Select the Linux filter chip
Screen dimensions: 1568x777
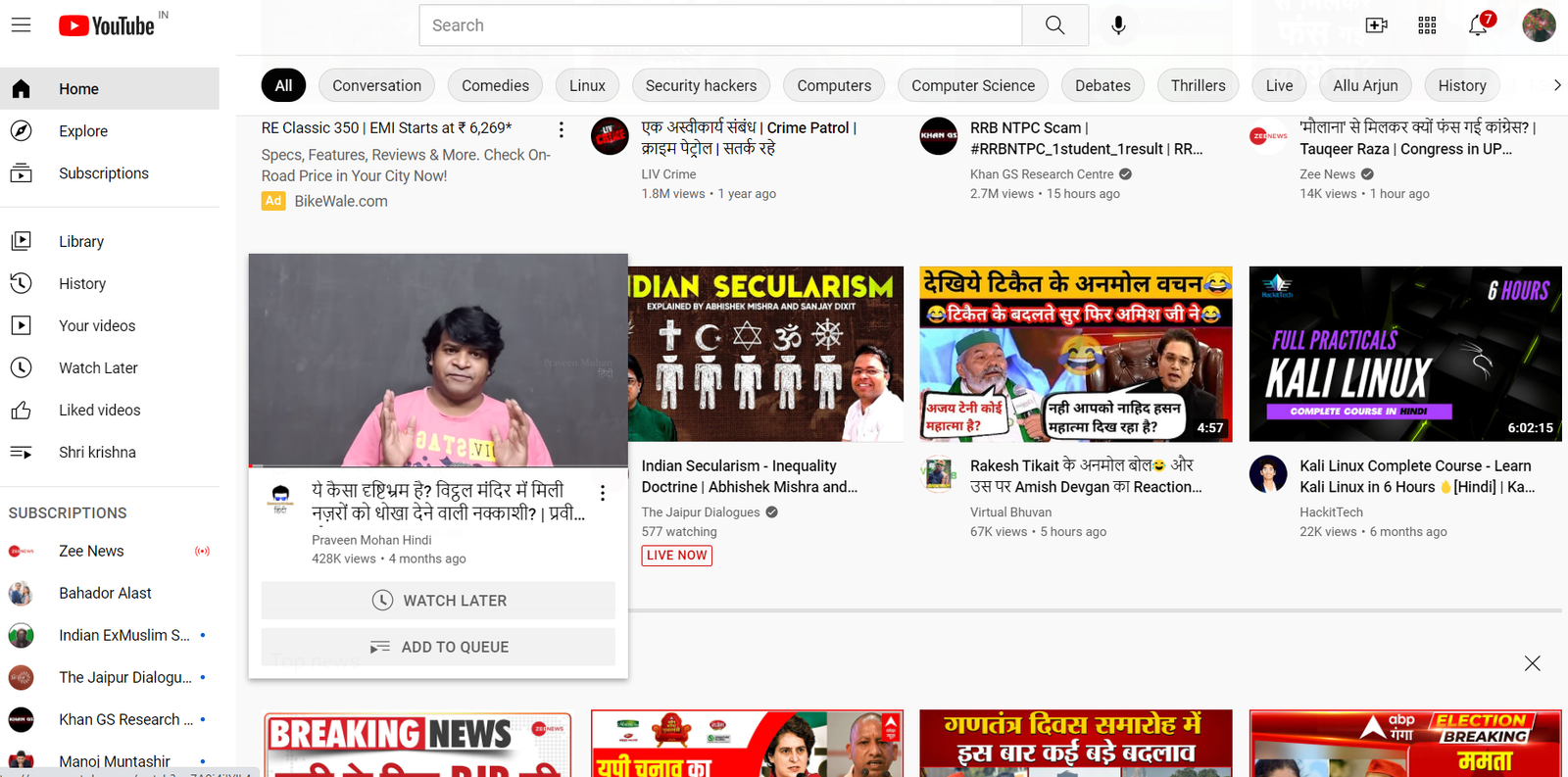(587, 85)
